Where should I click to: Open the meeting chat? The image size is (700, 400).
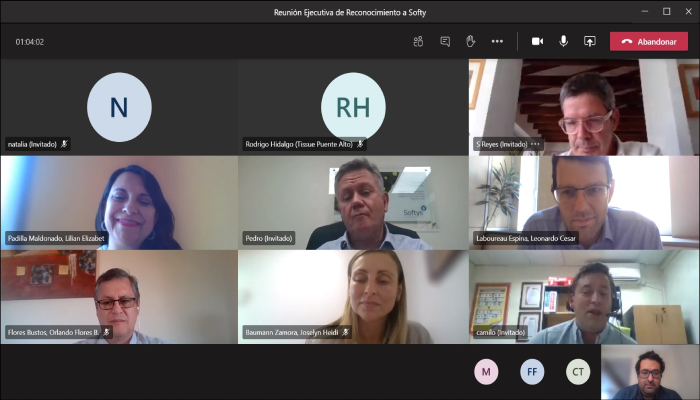445,41
